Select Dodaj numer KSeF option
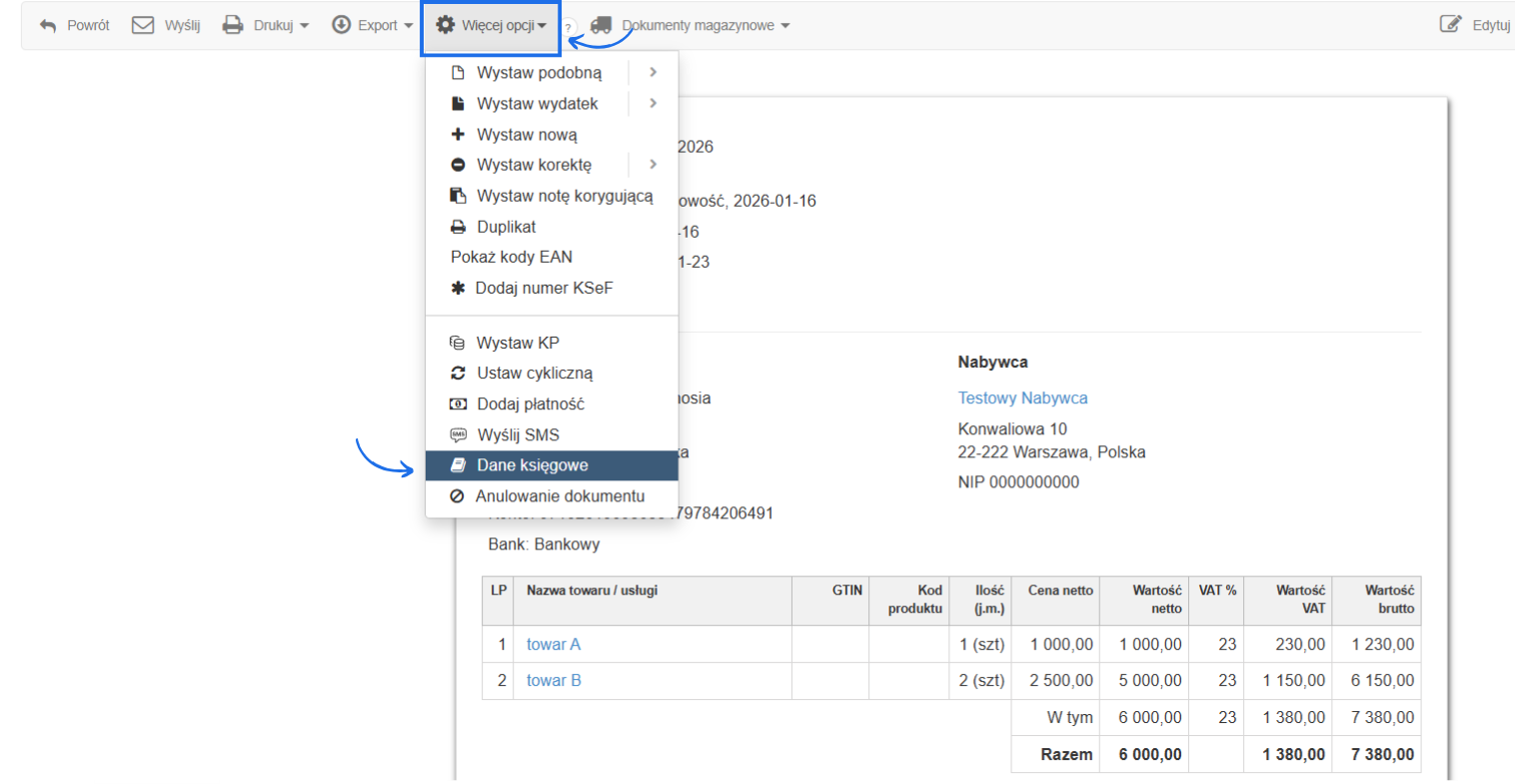Image resolution: width=1515 pixels, height=784 pixels. click(544, 288)
